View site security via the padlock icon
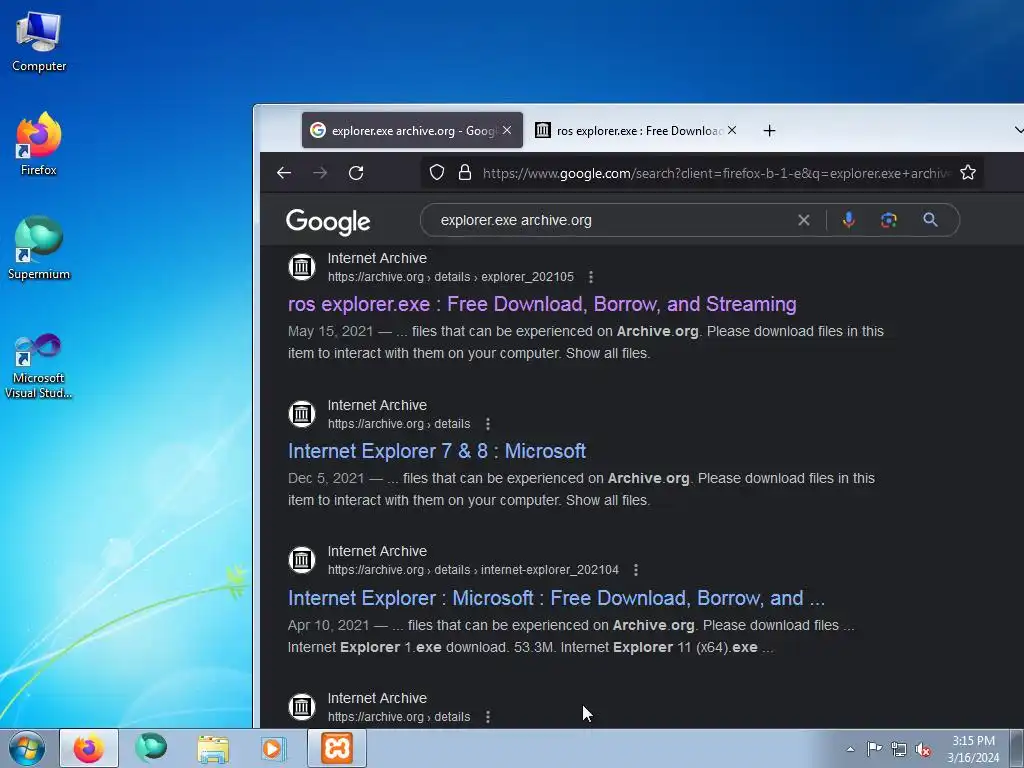The width and height of the screenshot is (1024, 768). 465,172
